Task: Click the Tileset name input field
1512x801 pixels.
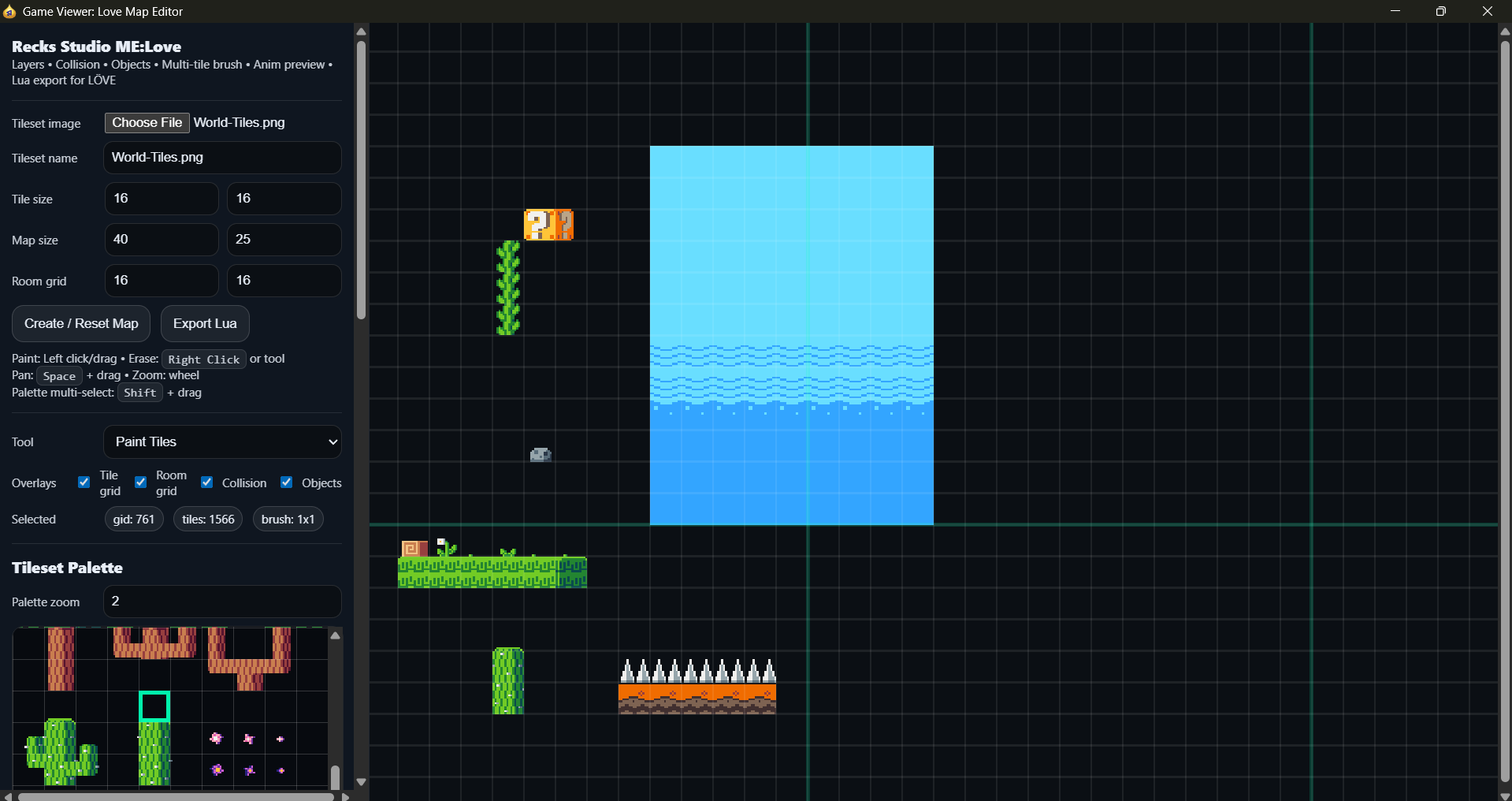Action: [222, 158]
